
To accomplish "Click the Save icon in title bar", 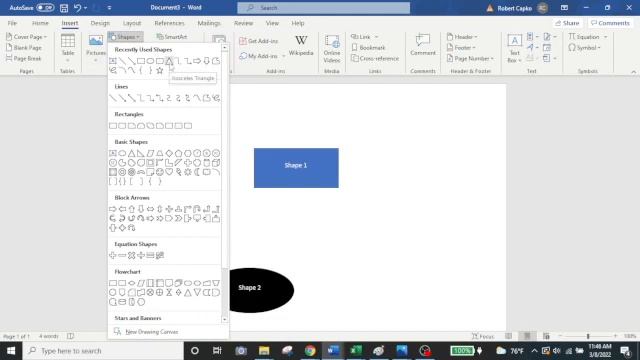I will coord(64,8).
